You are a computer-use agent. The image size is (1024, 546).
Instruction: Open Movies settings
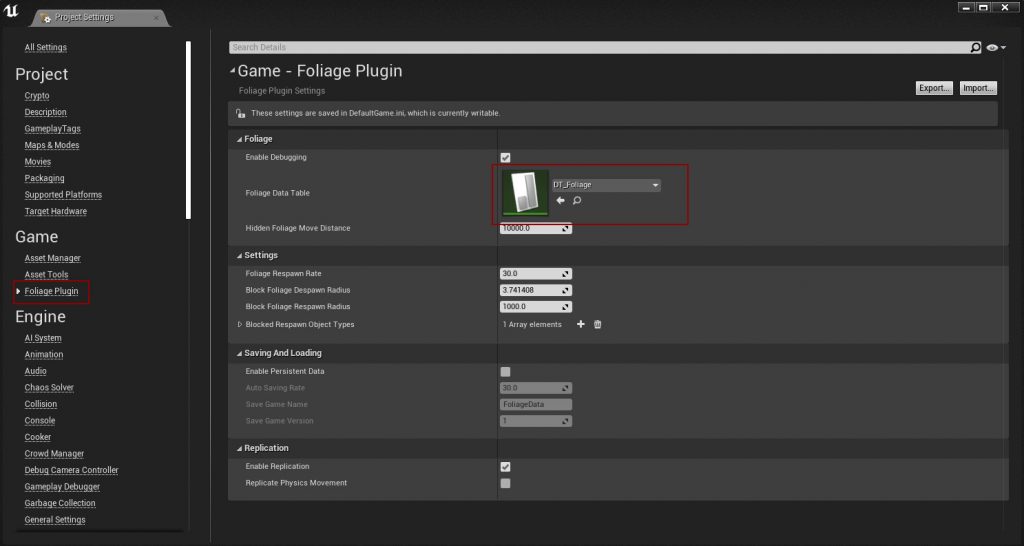pos(38,161)
